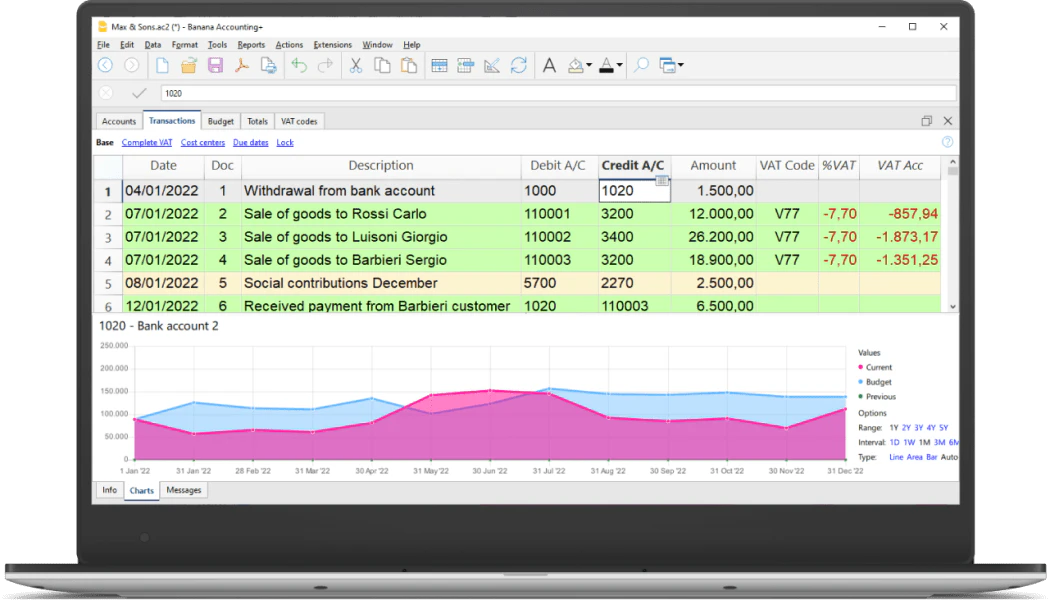Screen dimensions: 1050x600
Task: Open the Reports menu
Action: coord(251,45)
